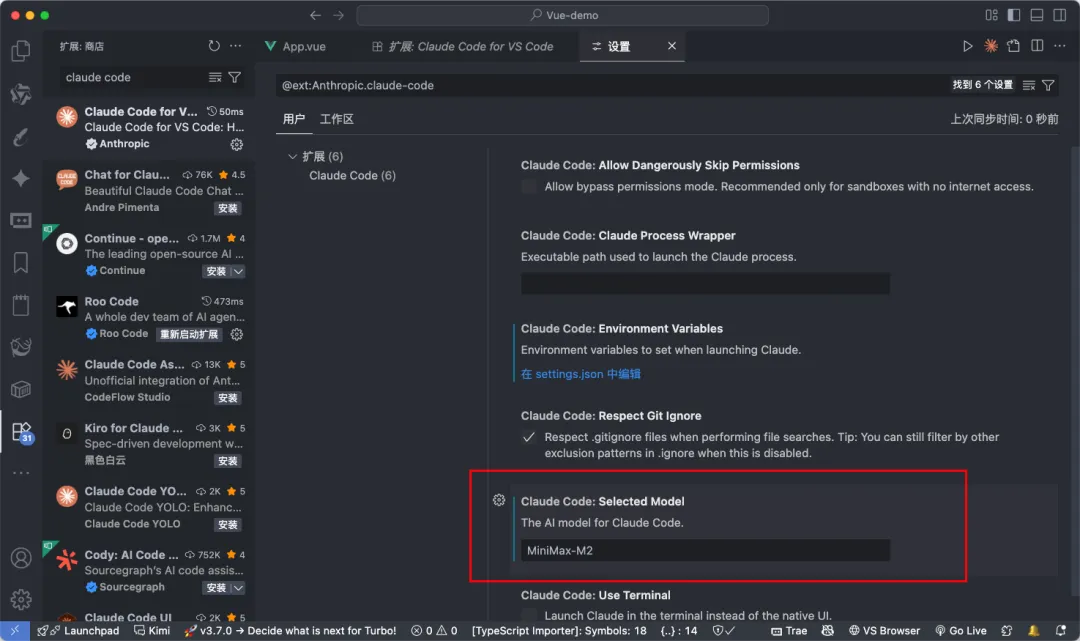Click the filter extensions funnel icon
The width and height of the screenshot is (1080, 641).
click(235, 77)
